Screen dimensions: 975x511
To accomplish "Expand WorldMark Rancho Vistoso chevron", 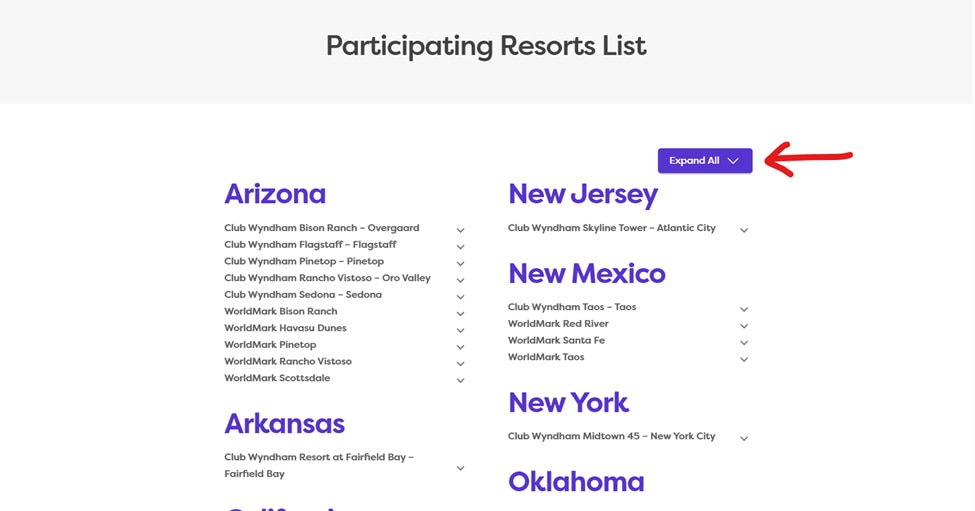I will pyautogui.click(x=460, y=364).
